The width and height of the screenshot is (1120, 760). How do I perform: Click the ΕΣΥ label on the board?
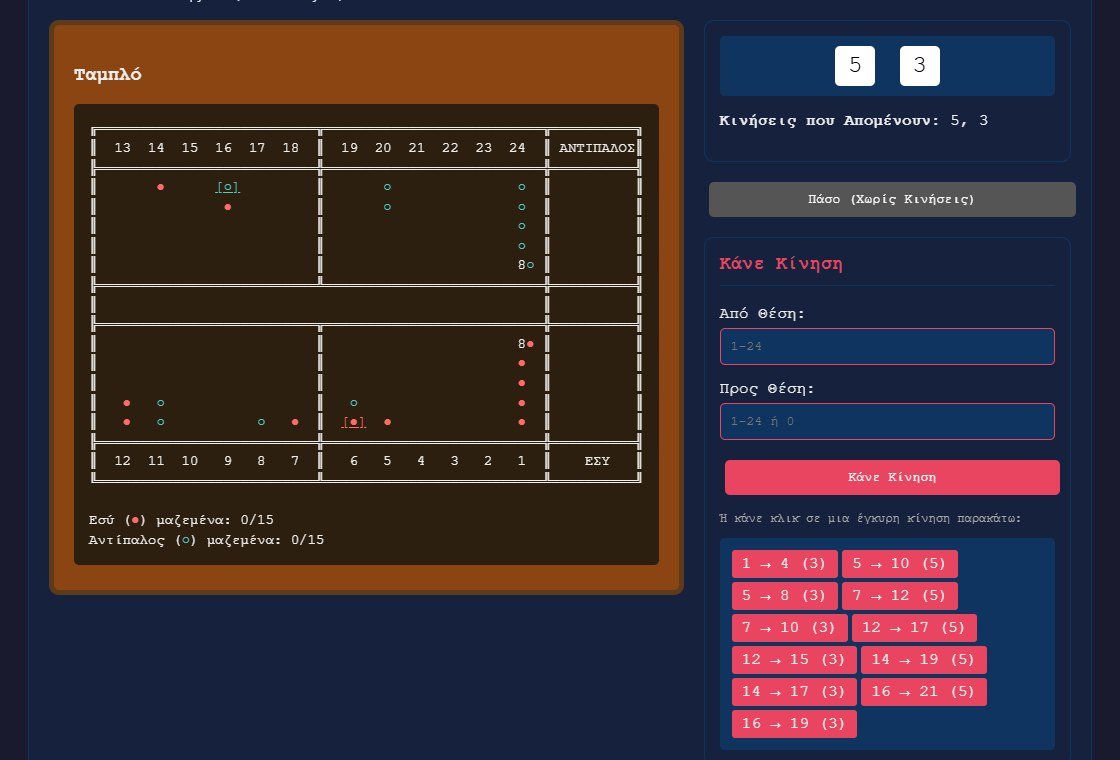click(597, 461)
